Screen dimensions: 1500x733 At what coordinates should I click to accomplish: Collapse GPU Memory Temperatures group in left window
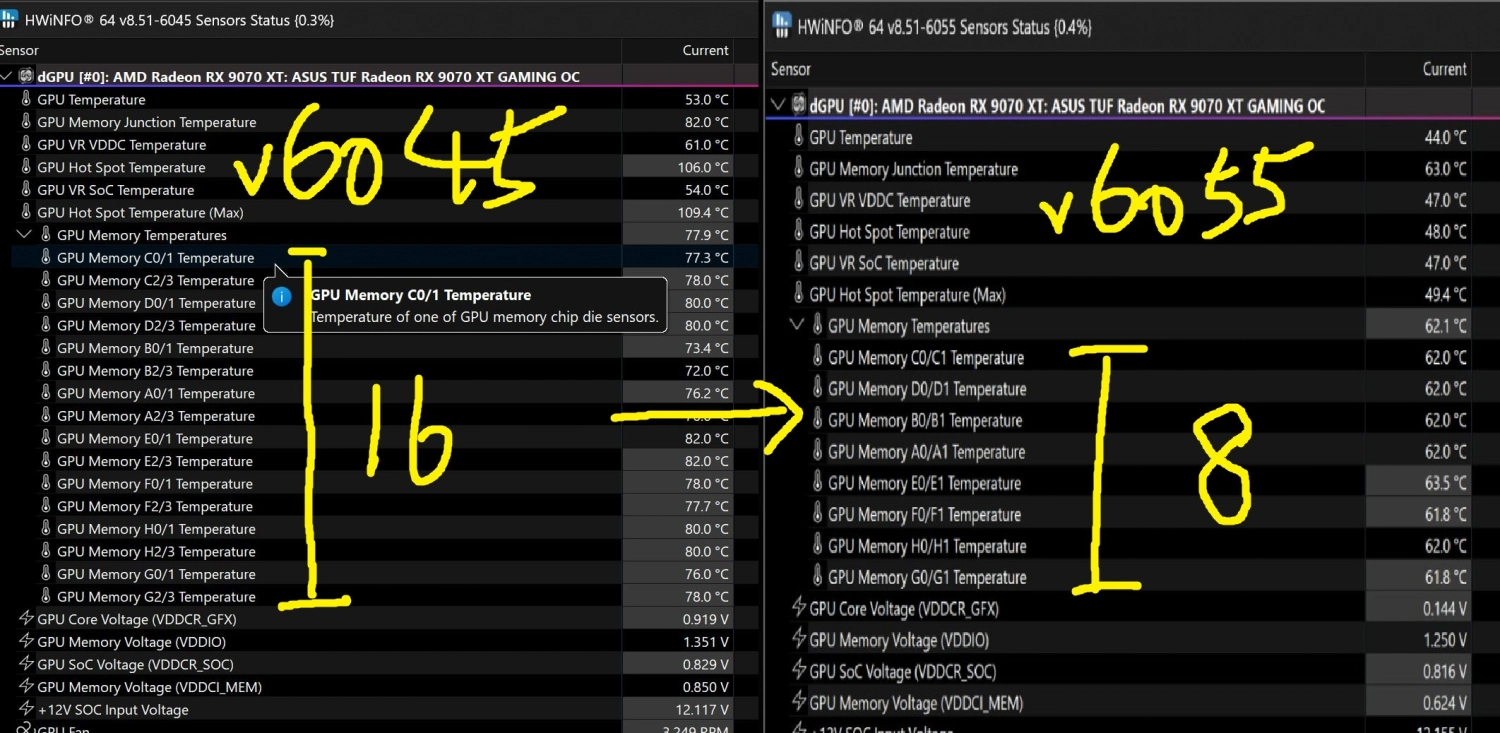pos(25,235)
